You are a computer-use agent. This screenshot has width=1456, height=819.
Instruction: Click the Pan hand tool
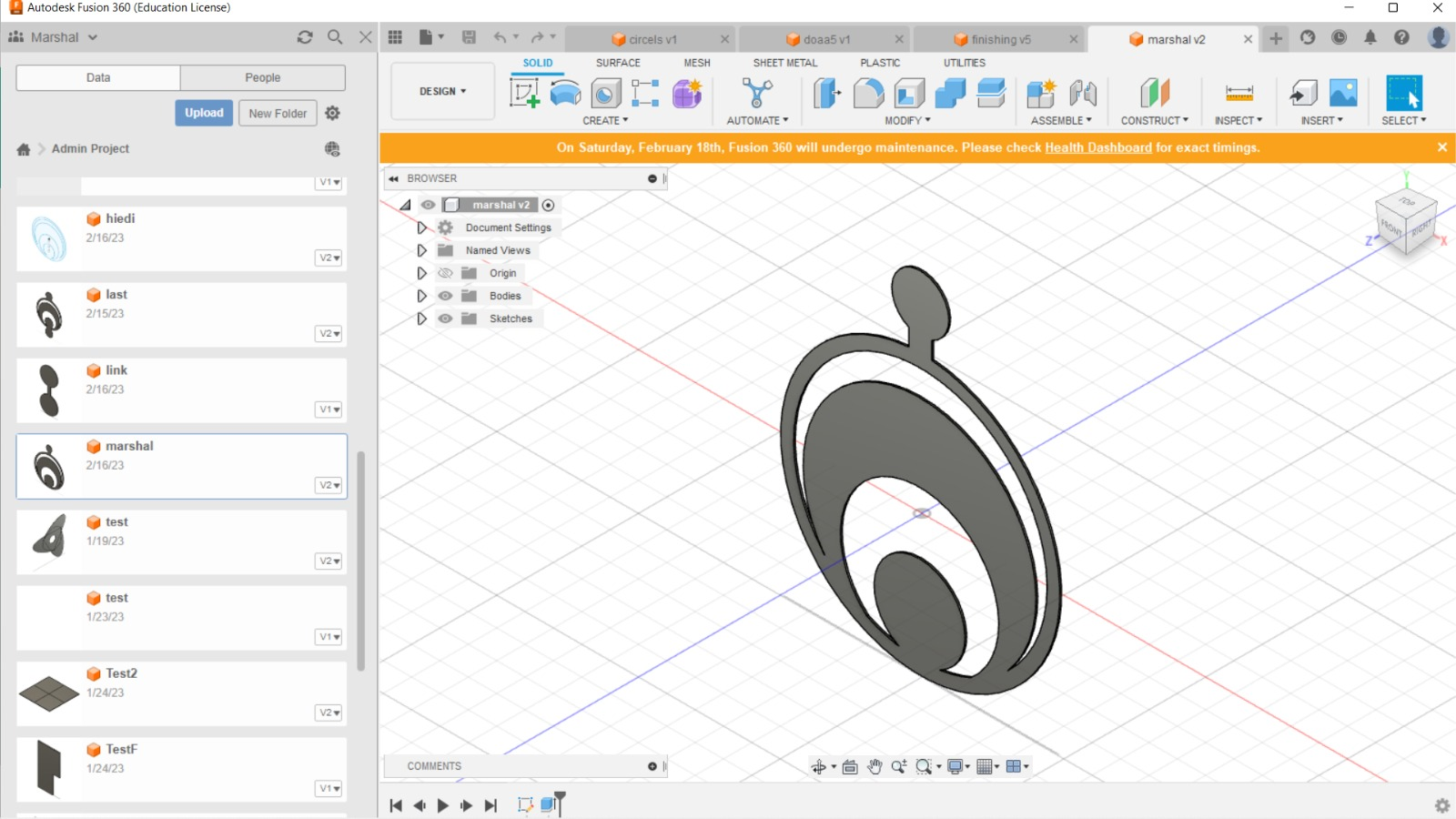(x=875, y=766)
